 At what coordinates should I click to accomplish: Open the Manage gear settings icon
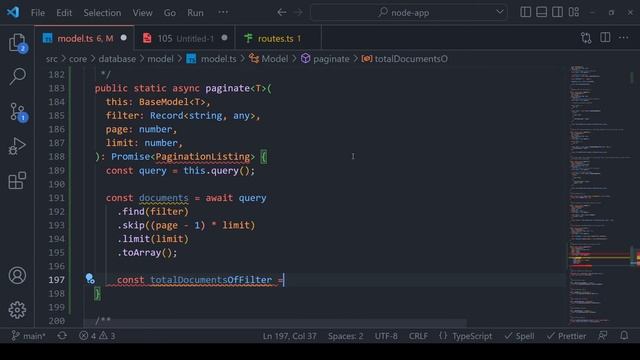[17, 310]
